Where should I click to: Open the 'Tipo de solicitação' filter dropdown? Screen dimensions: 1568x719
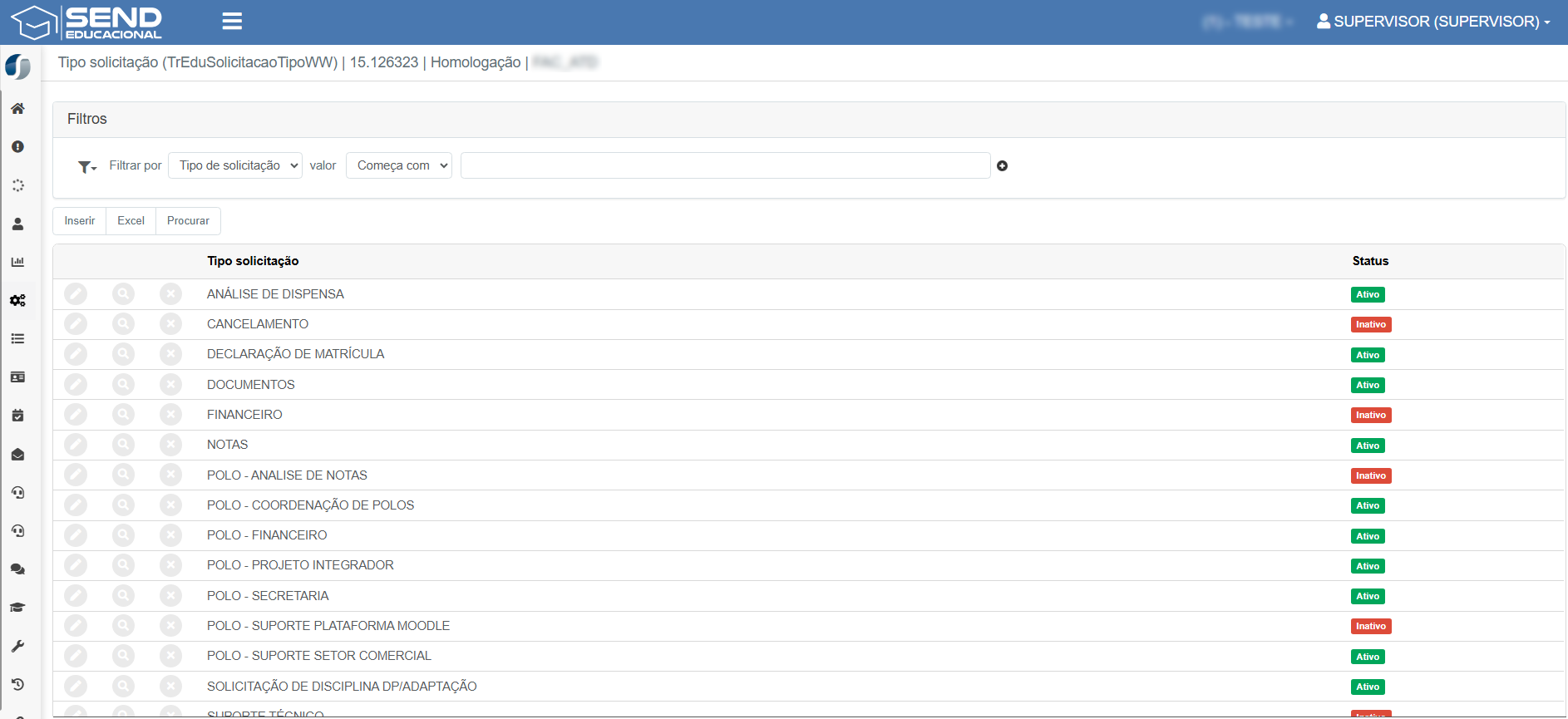235,165
